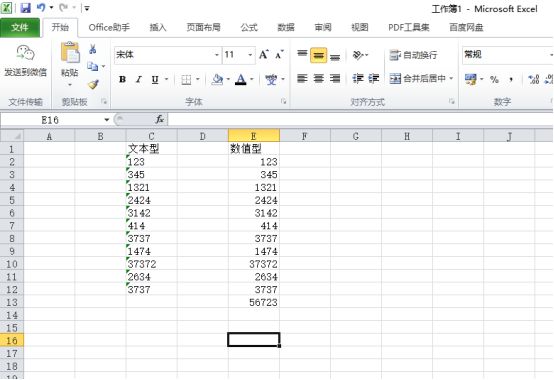Switch to the Office助手 tab
Viewport: 554px width, 380px height.
pyautogui.click(x=109, y=28)
